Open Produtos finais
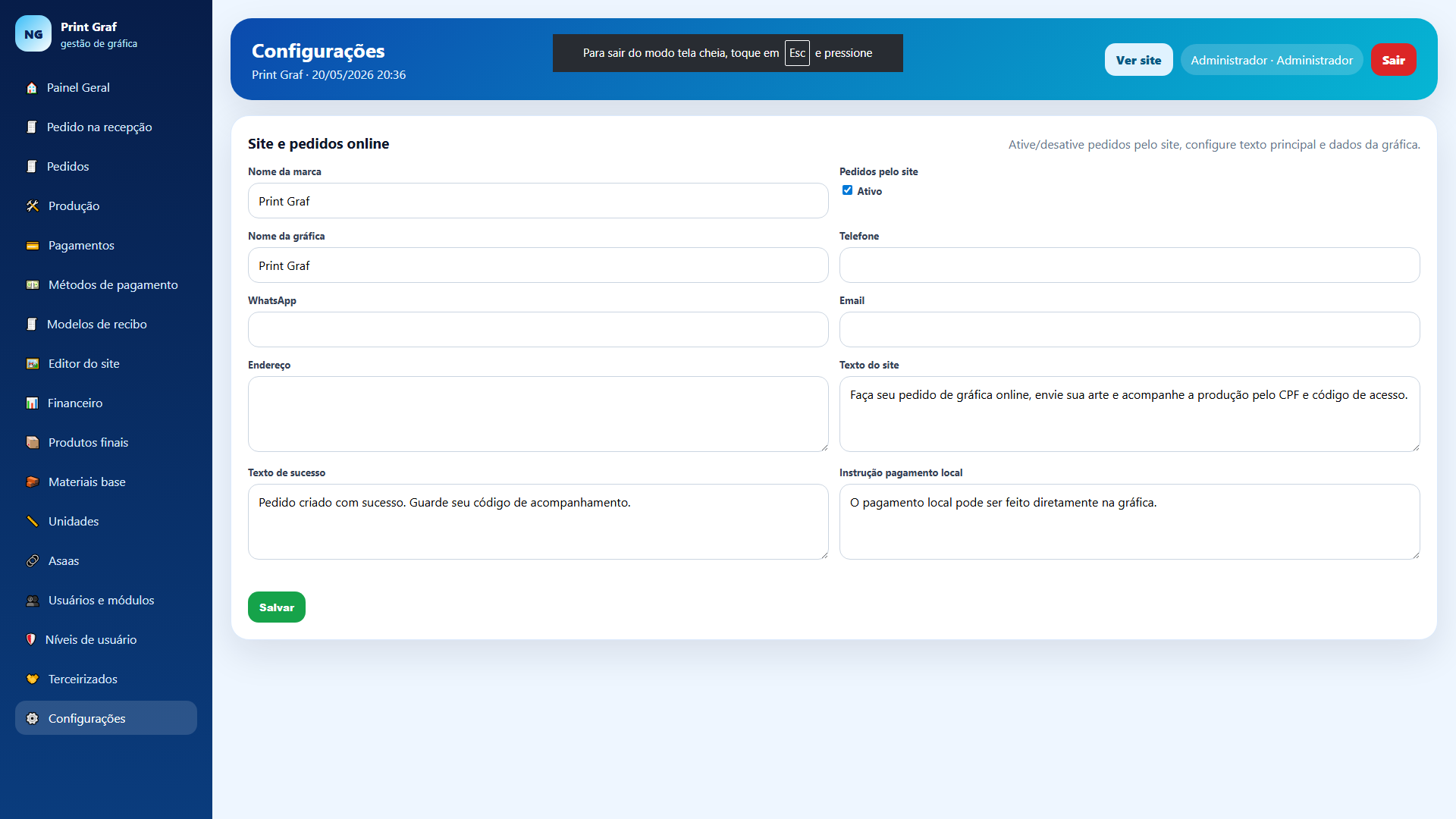 106,443
